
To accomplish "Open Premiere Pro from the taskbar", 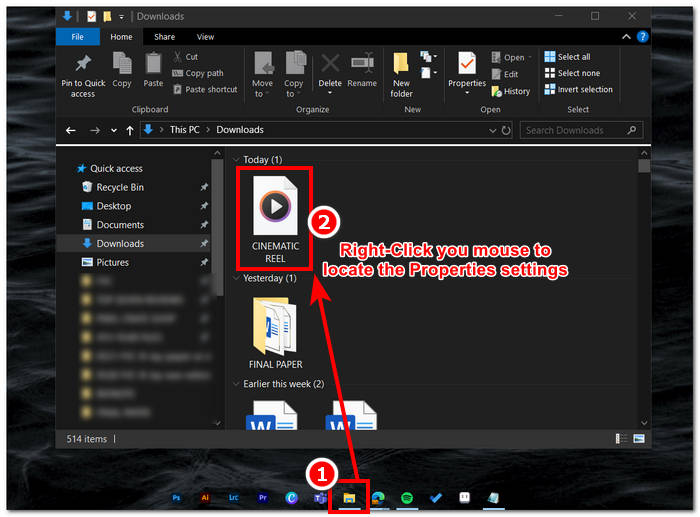I will click(262, 498).
